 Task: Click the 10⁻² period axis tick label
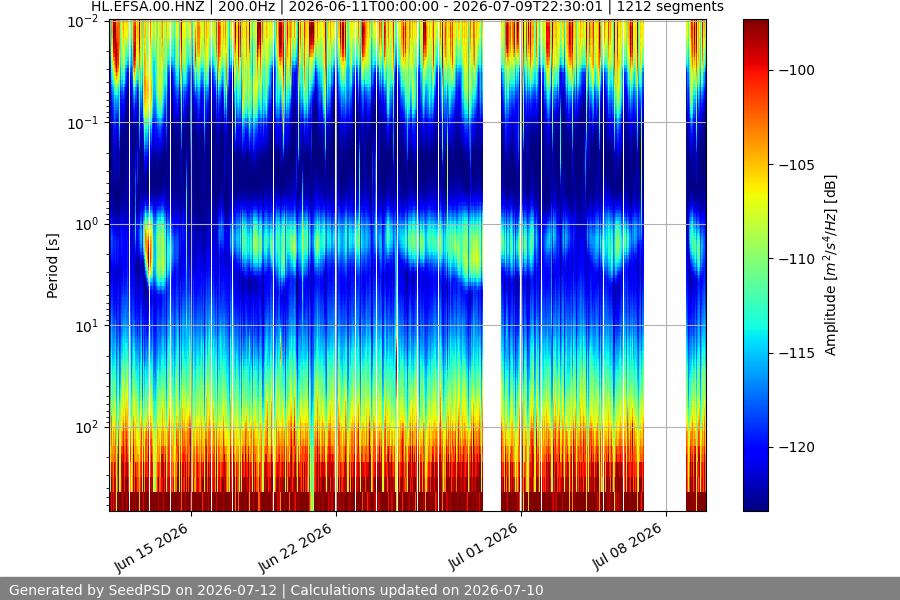[x=83, y=22]
